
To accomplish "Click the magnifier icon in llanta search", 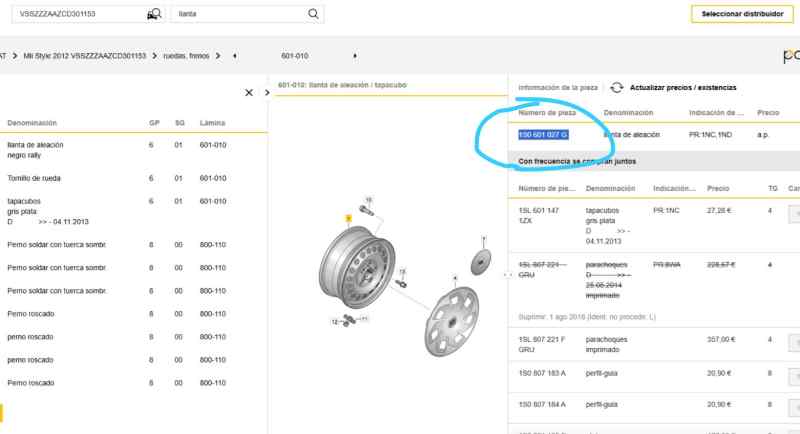I will pos(314,14).
